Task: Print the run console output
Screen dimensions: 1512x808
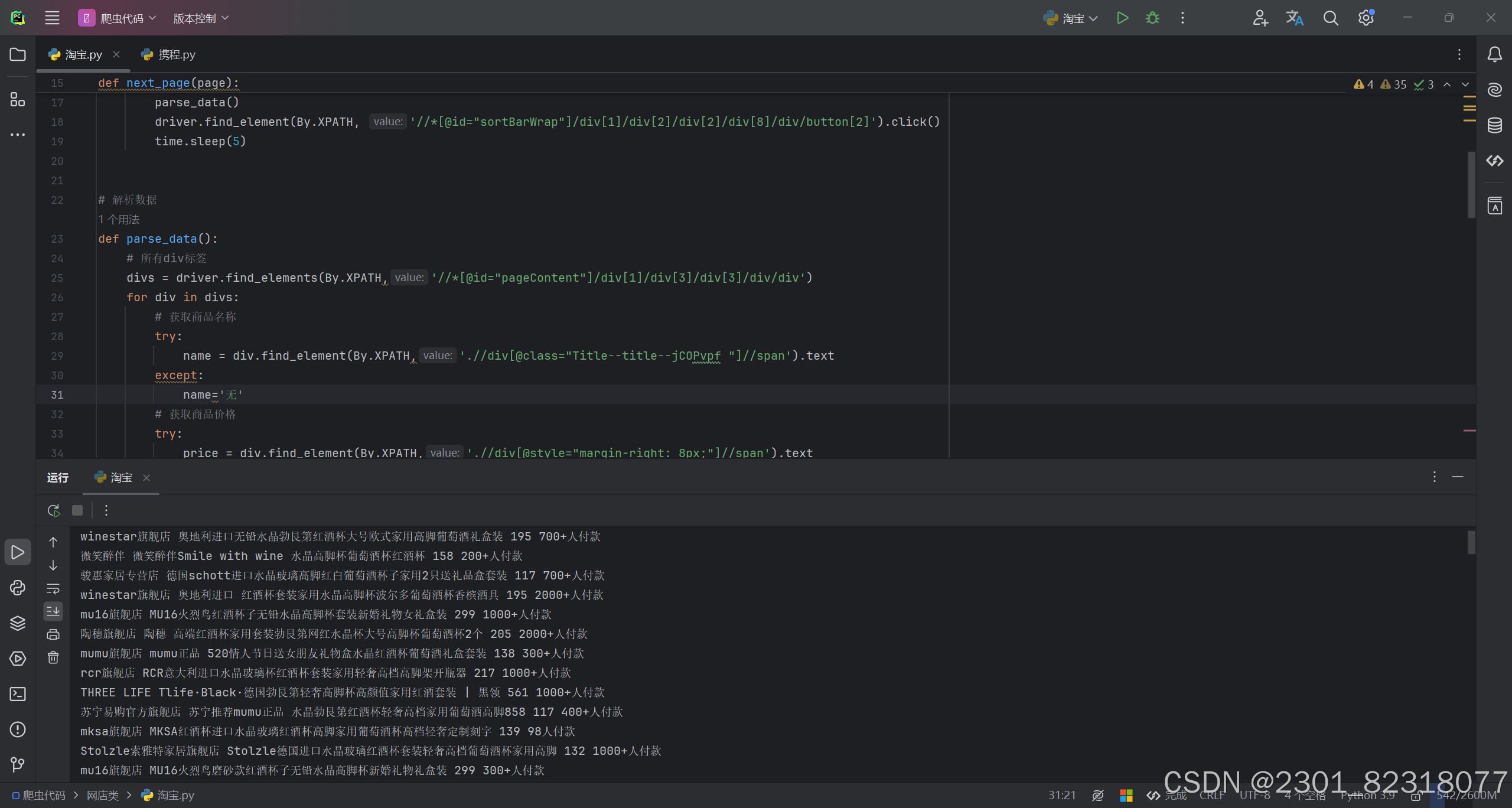Action: click(53, 634)
